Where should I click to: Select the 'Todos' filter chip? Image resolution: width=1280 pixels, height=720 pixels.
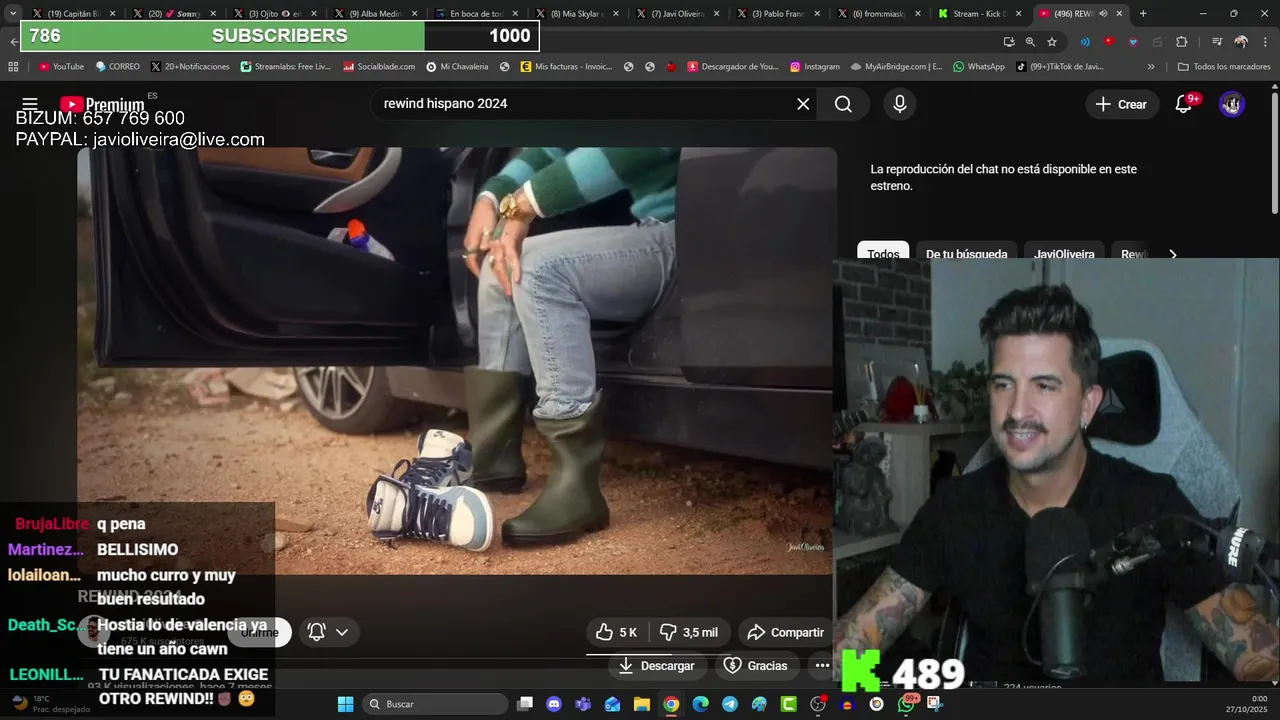[883, 253]
